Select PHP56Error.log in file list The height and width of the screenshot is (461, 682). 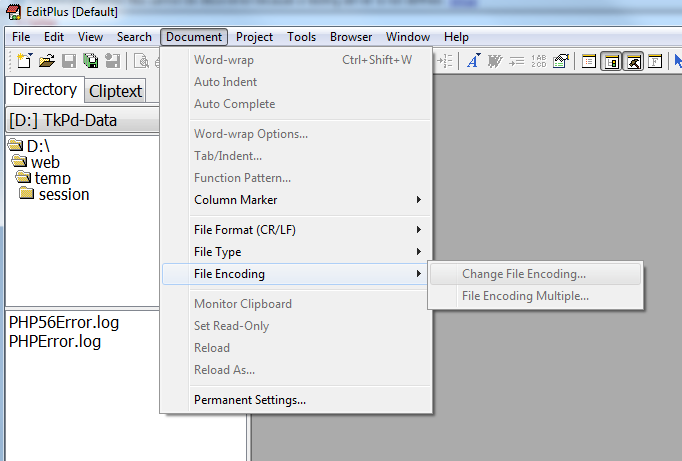(64, 322)
